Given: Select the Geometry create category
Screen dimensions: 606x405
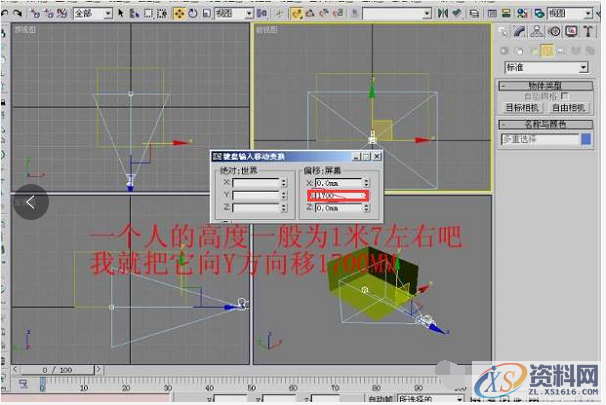Looking at the screenshot, I should click(504, 51).
